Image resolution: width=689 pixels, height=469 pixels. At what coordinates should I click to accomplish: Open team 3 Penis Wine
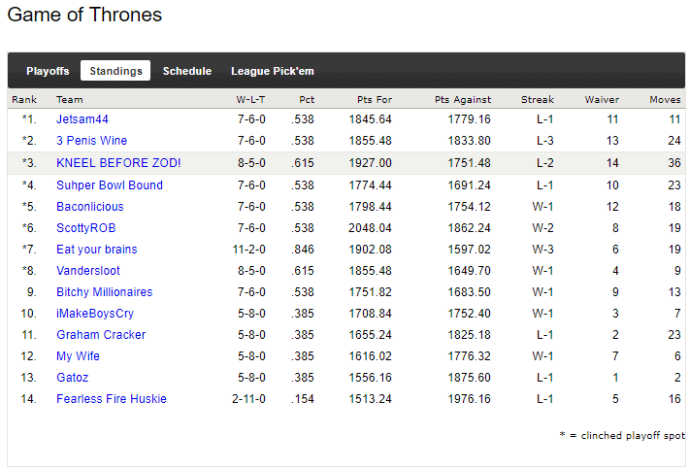[91, 141]
